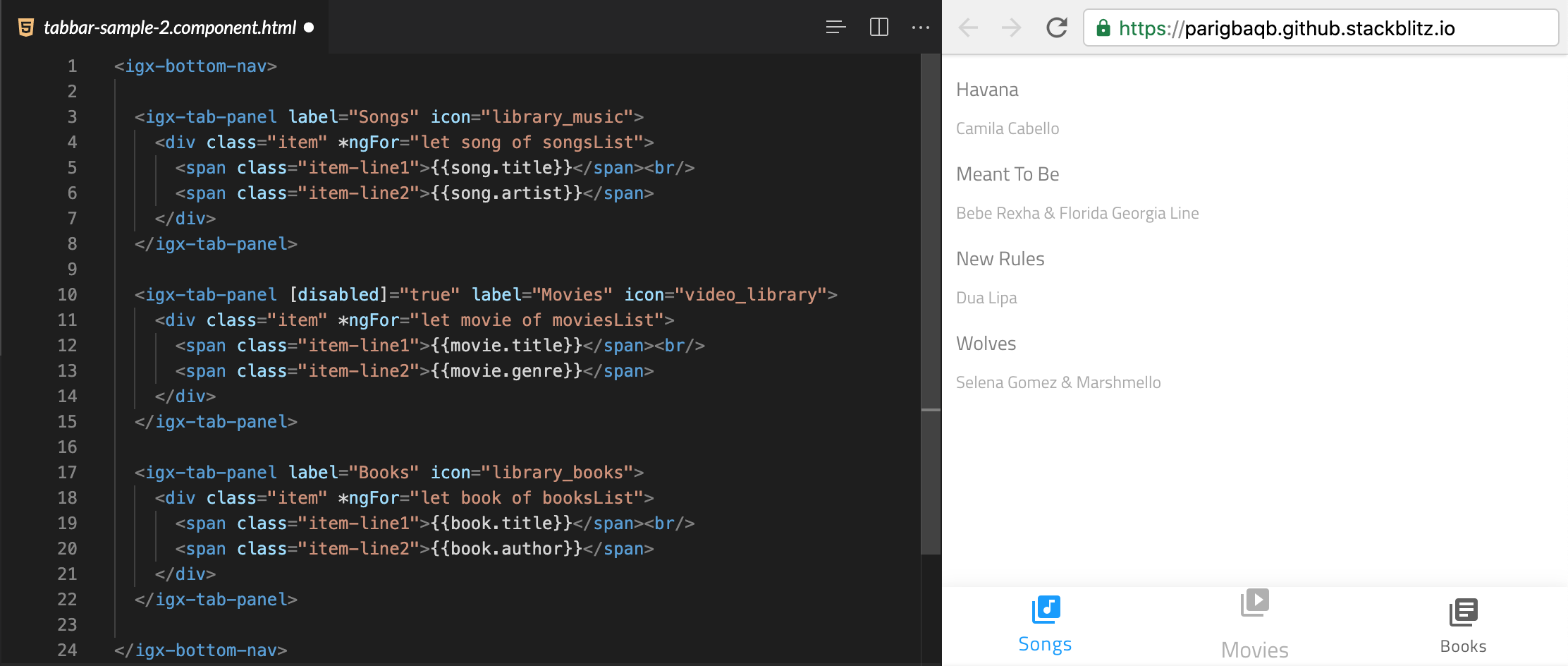1568x666 pixels.
Task: Click the label="Movies" attribute in code
Action: pos(542,295)
